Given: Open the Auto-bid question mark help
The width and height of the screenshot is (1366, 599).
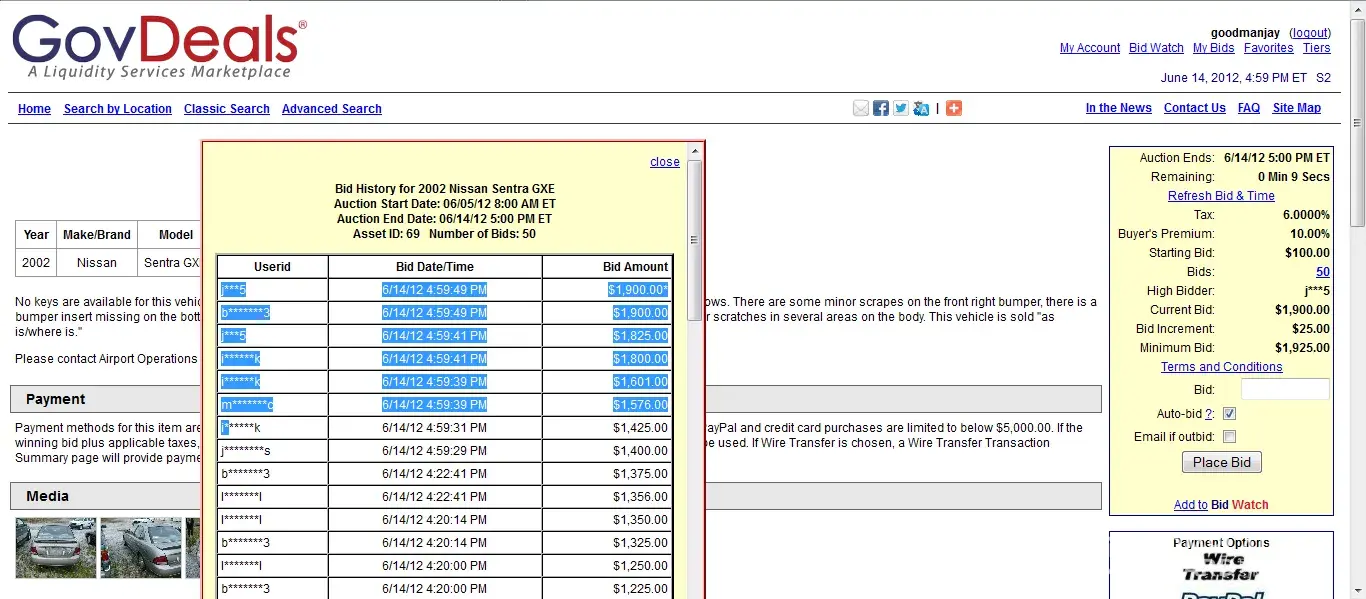Looking at the screenshot, I should (1209, 414).
